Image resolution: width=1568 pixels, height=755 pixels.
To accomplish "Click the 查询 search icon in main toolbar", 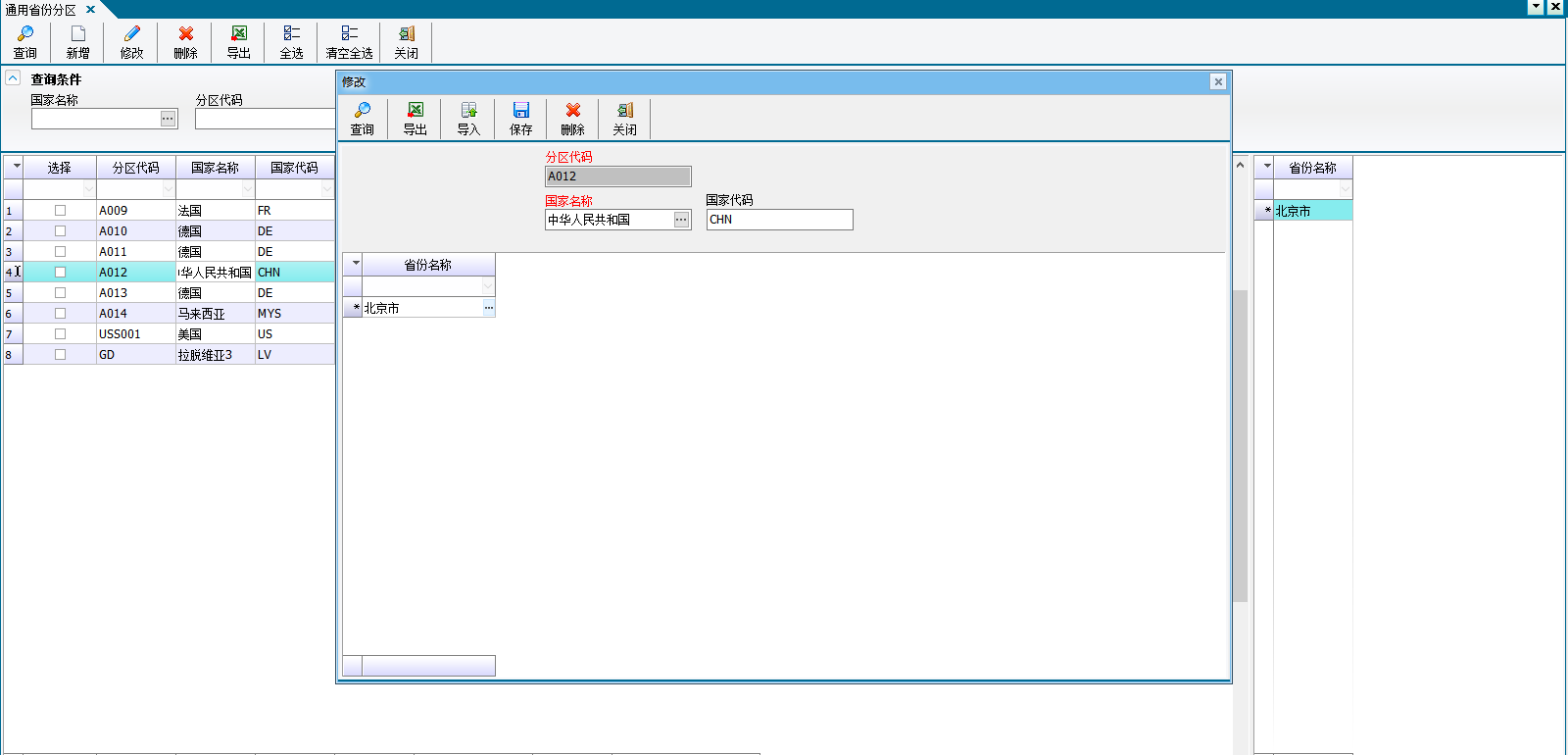I will [25, 33].
